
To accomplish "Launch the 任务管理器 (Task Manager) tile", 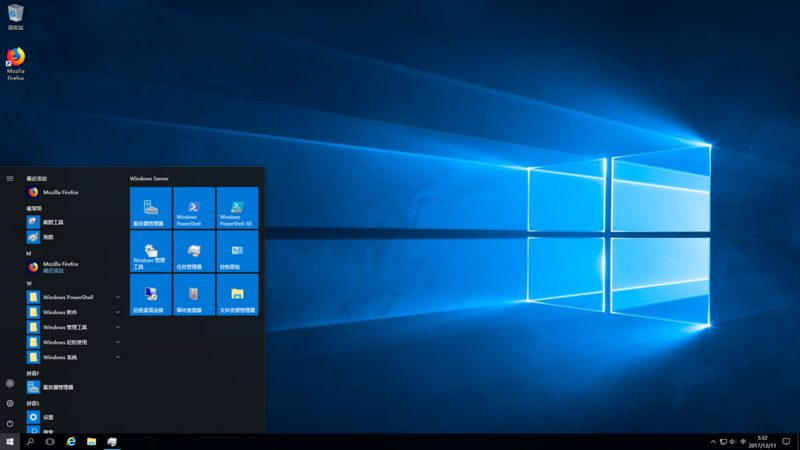I will click(x=194, y=251).
